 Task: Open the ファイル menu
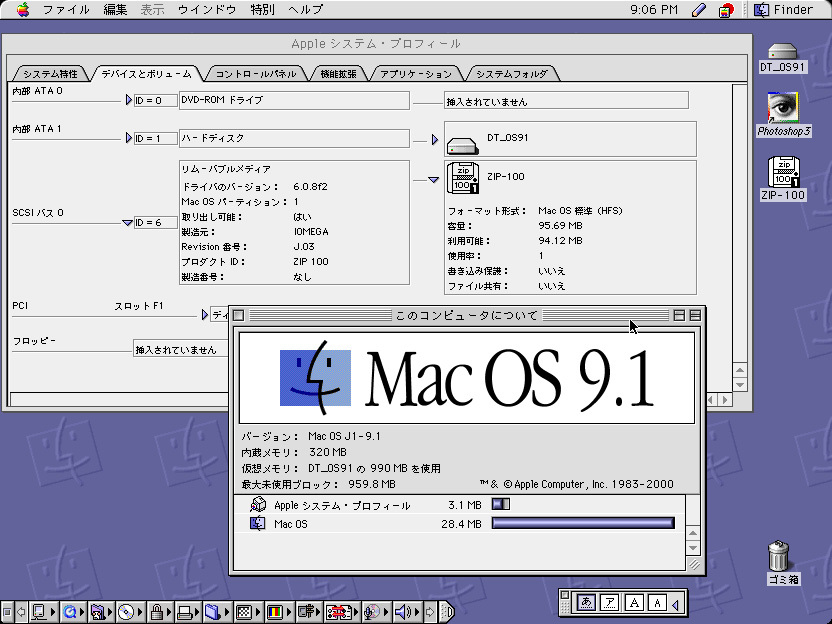66,10
